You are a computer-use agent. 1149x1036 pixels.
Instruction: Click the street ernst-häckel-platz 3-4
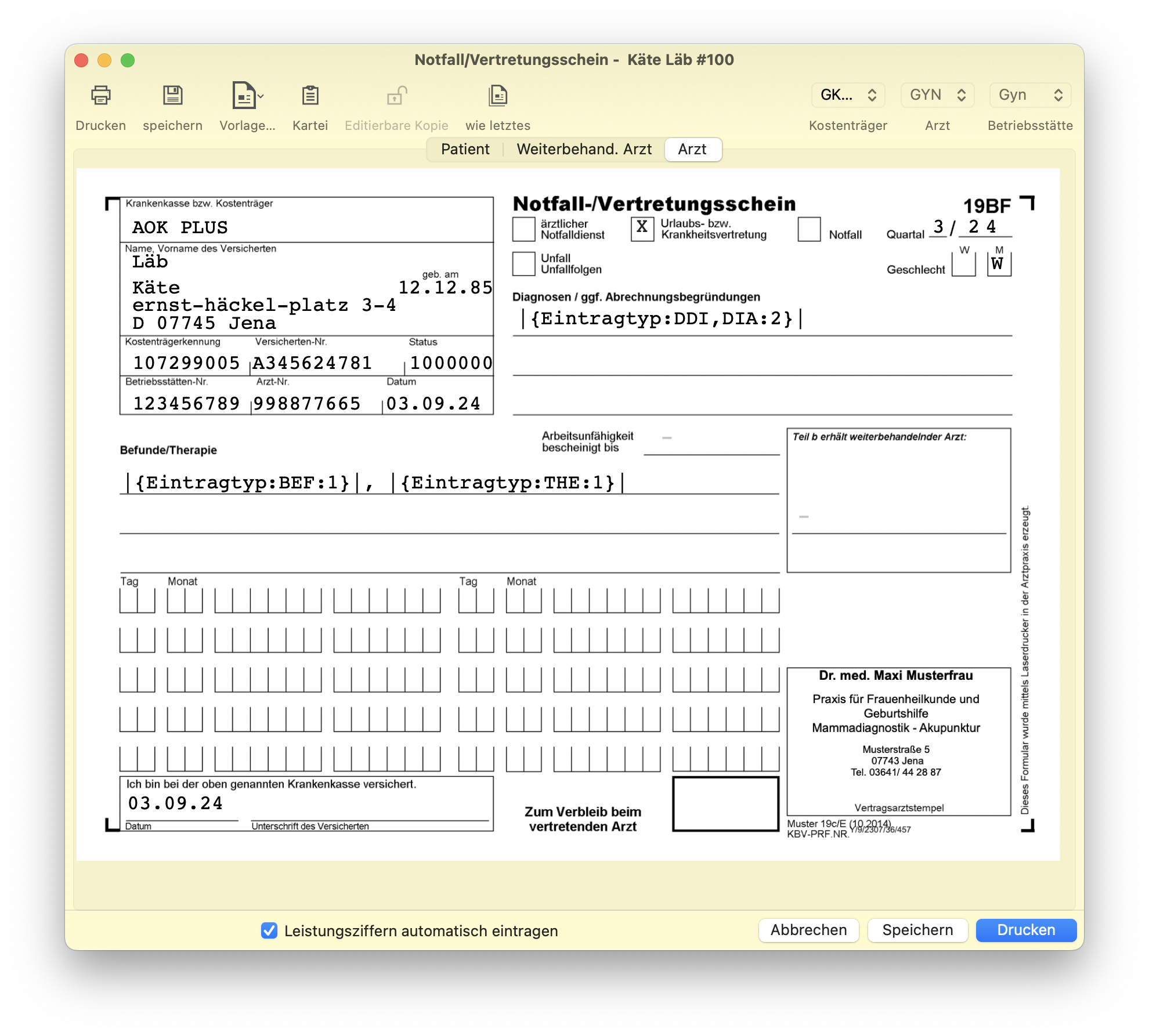[x=264, y=305]
